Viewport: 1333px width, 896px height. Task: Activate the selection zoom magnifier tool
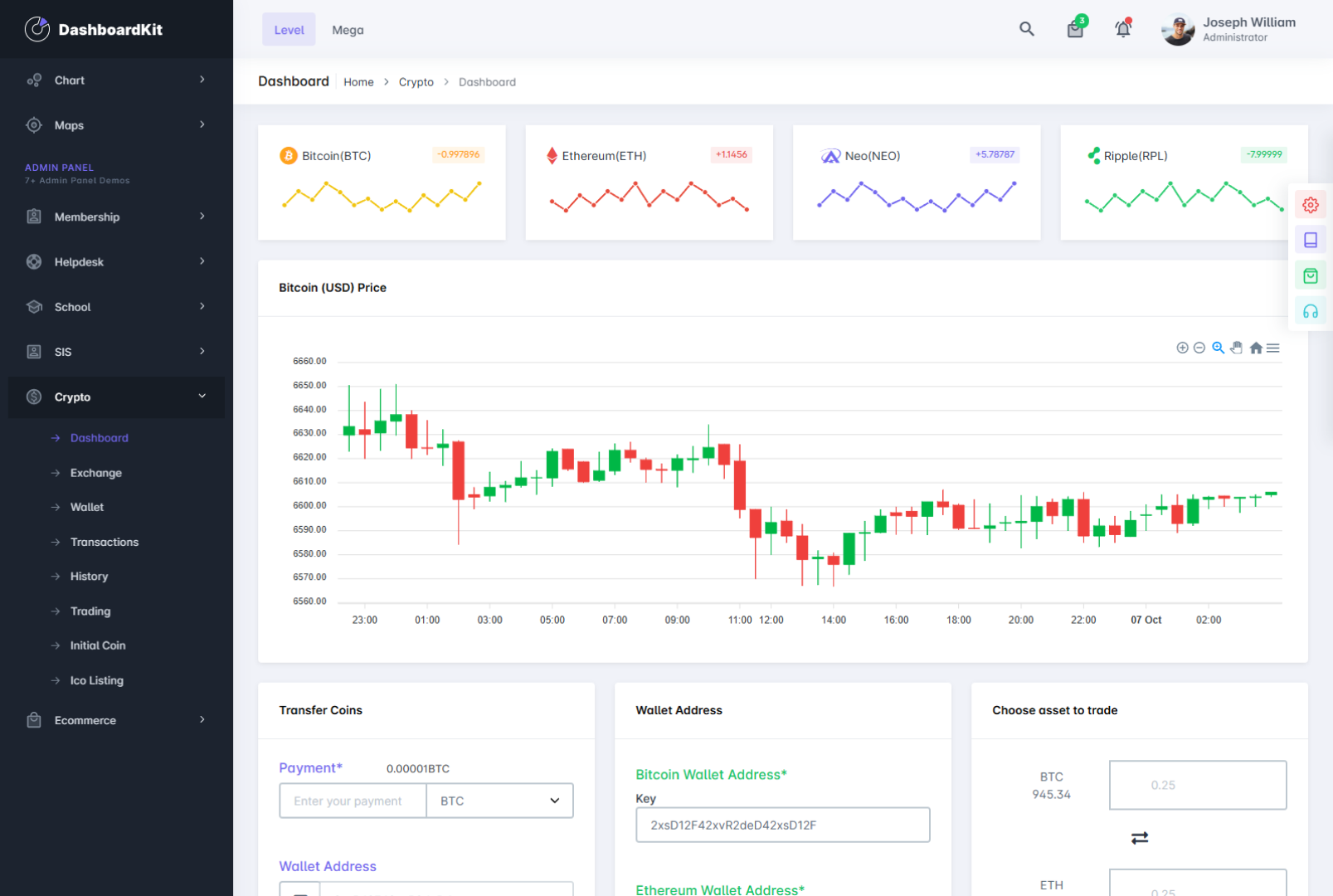(1218, 348)
